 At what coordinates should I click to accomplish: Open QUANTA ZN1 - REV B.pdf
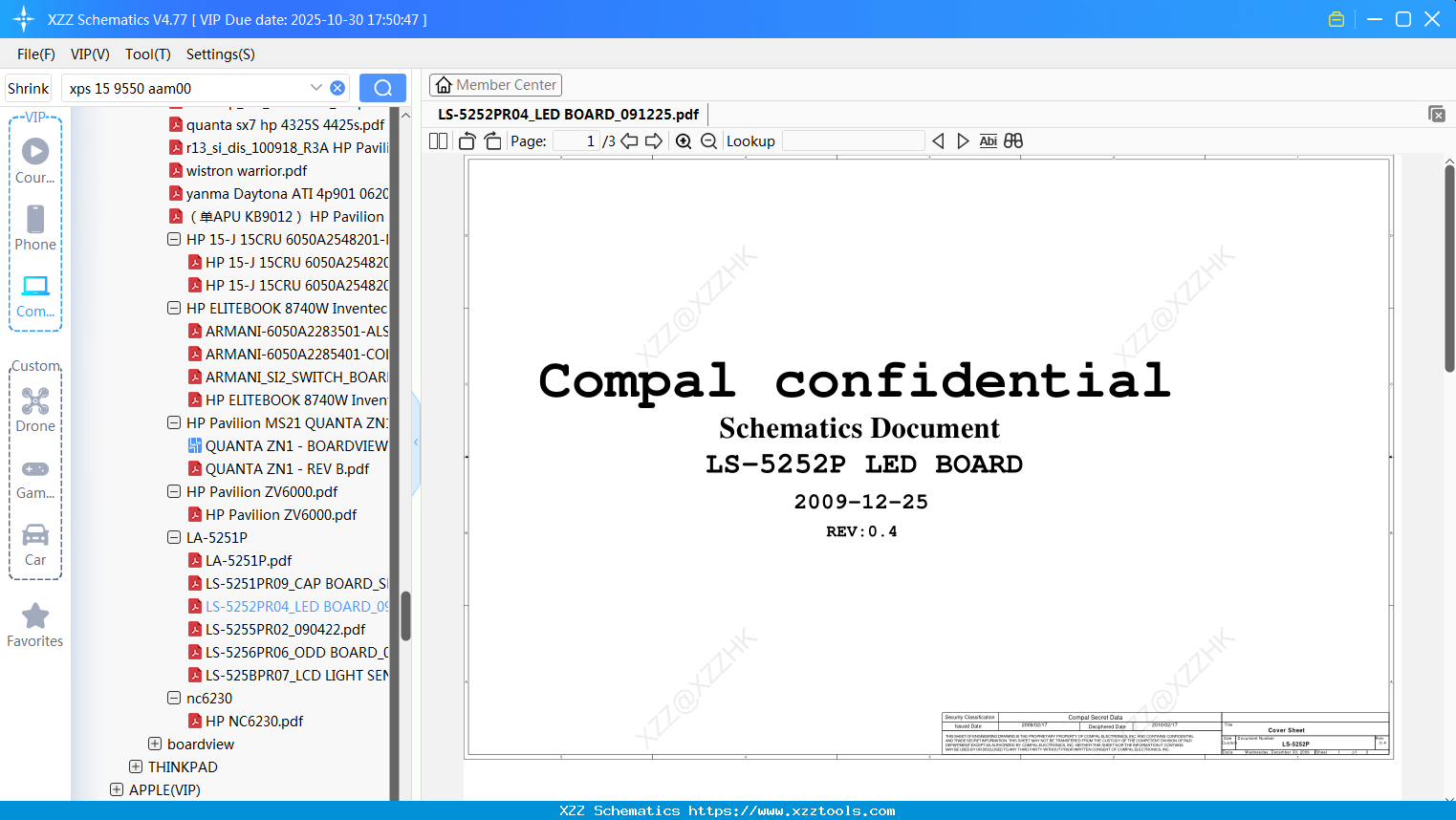tap(287, 468)
